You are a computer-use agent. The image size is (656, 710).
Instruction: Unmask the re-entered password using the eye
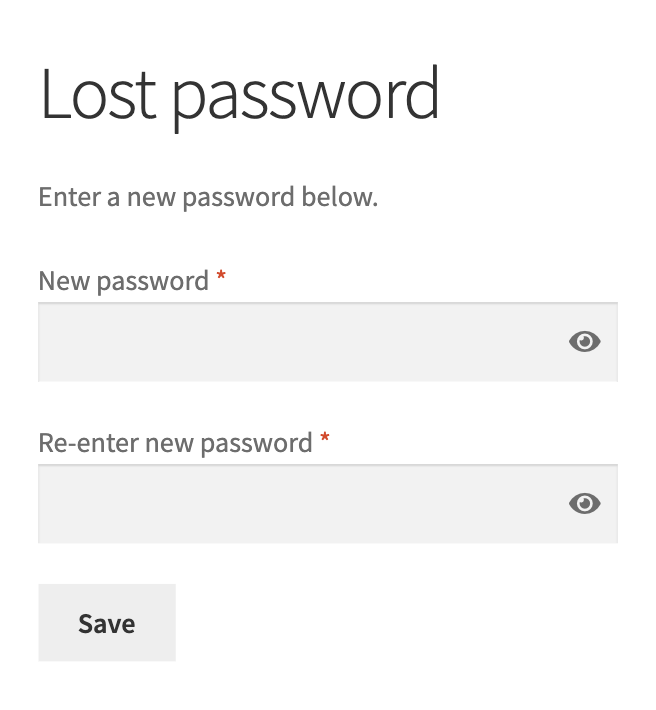coord(584,504)
